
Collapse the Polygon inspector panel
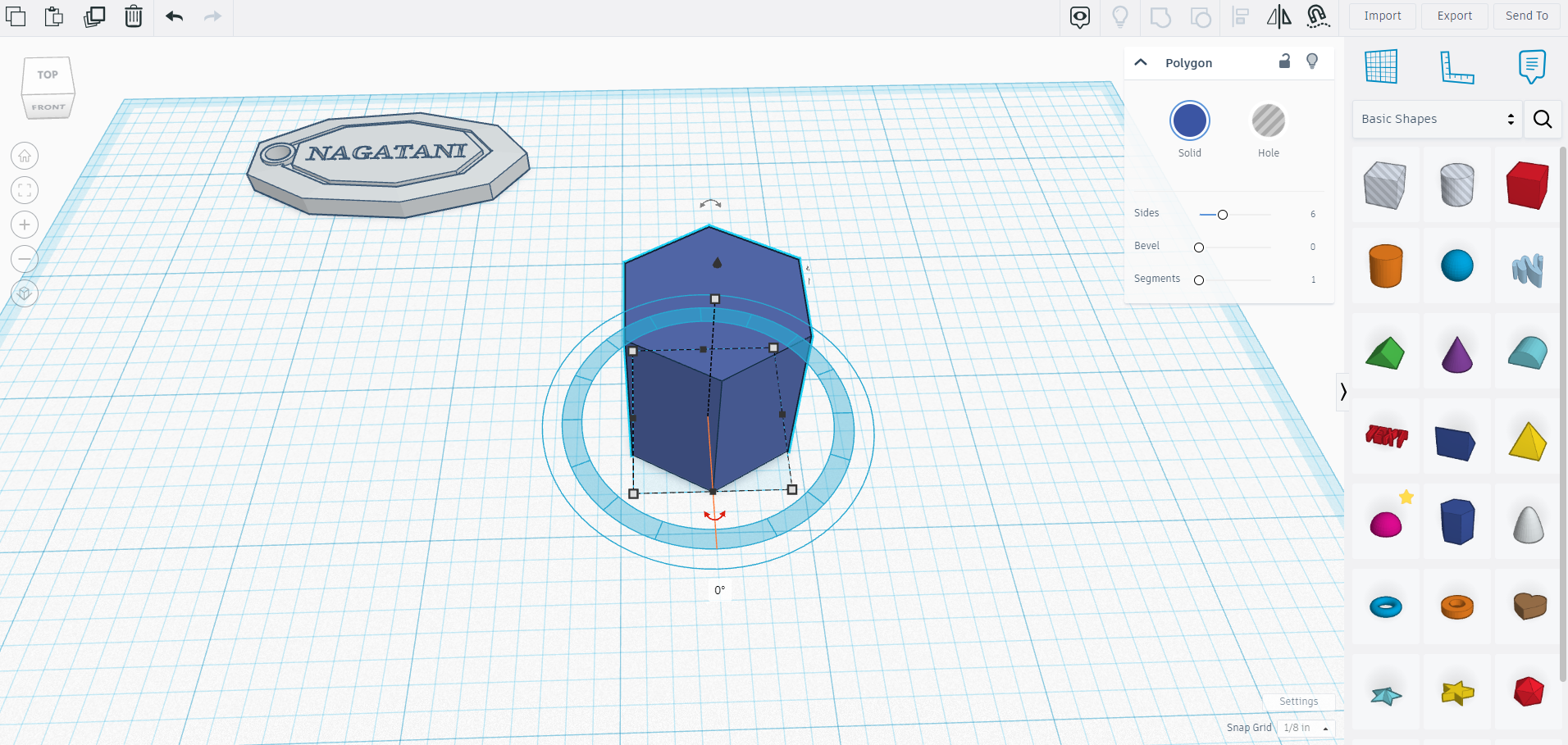pyautogui.click(x=1141, y=61)
